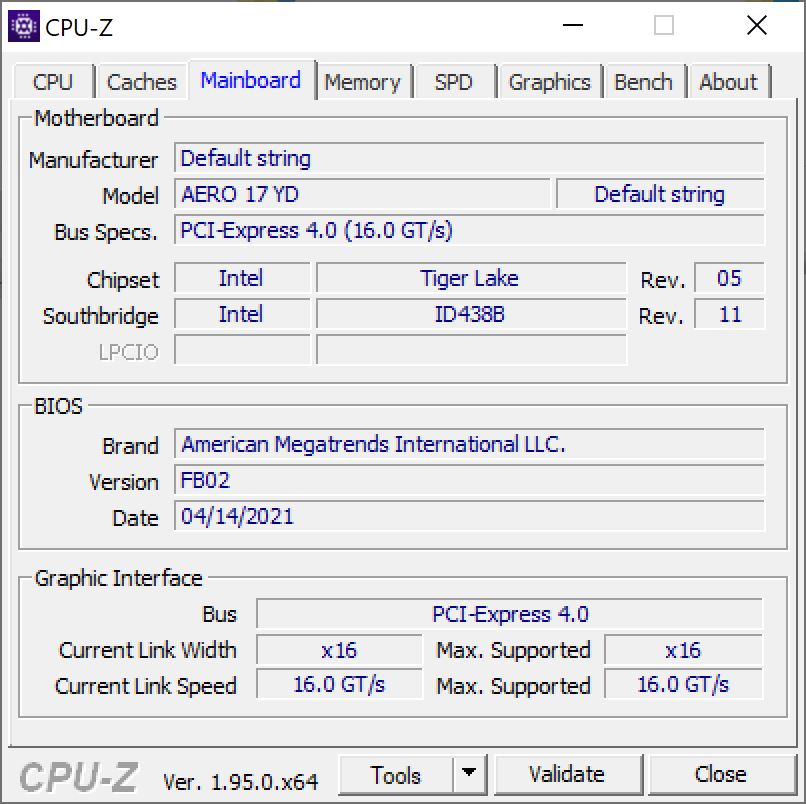Viewport: 806px width, 804px height.
Task: Click the Tools button
Action: point(396,775)
